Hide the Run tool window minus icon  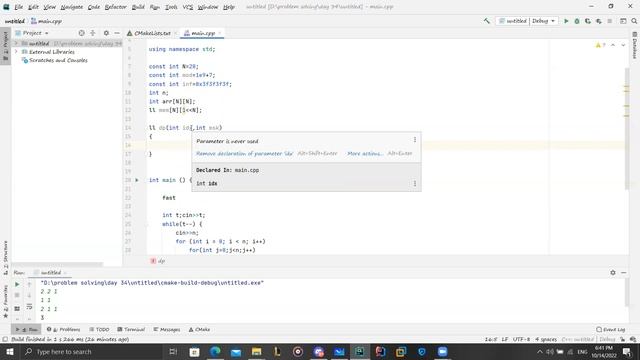pos(623,272)
